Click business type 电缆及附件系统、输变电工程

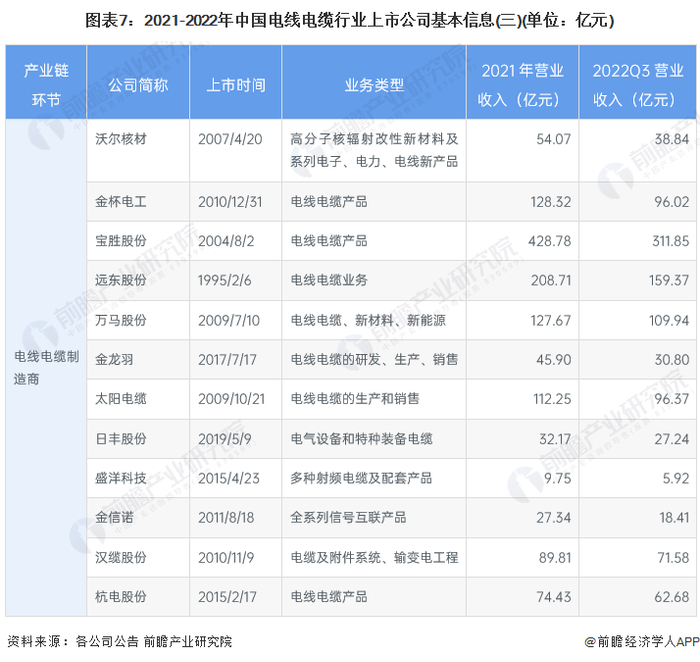click(x=374, y=558)
